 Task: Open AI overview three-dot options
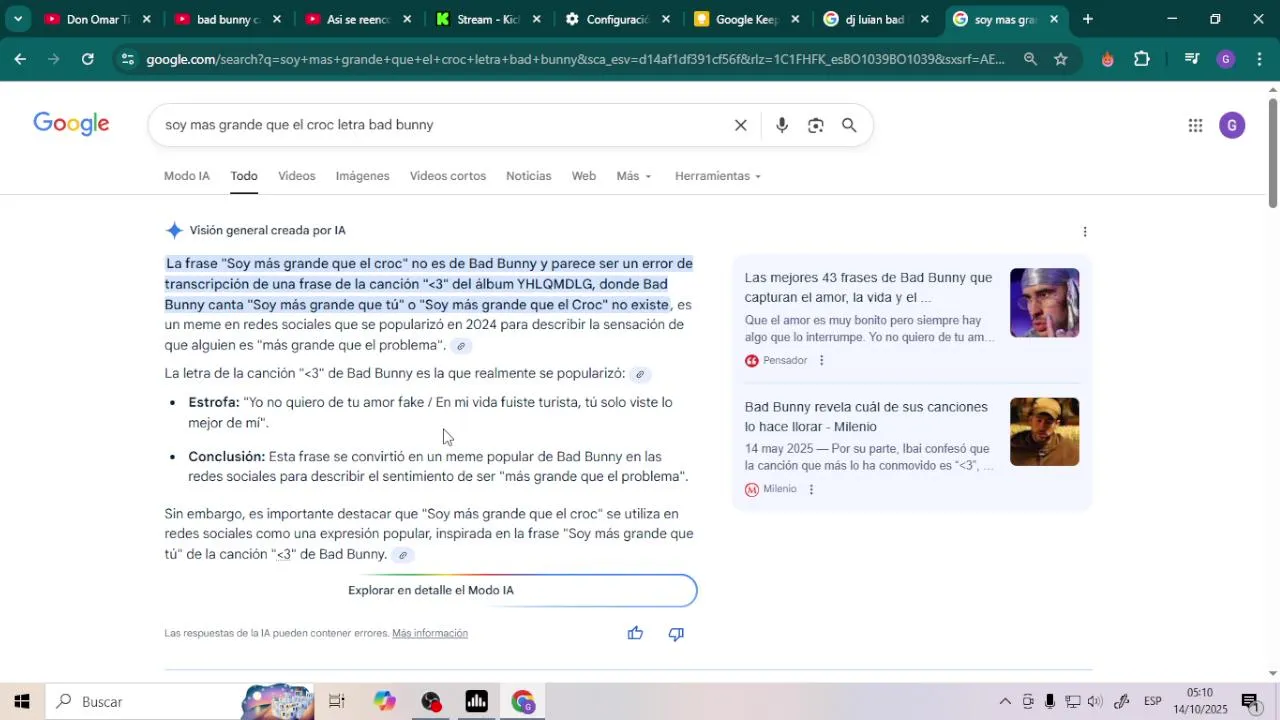point(1085,232)
